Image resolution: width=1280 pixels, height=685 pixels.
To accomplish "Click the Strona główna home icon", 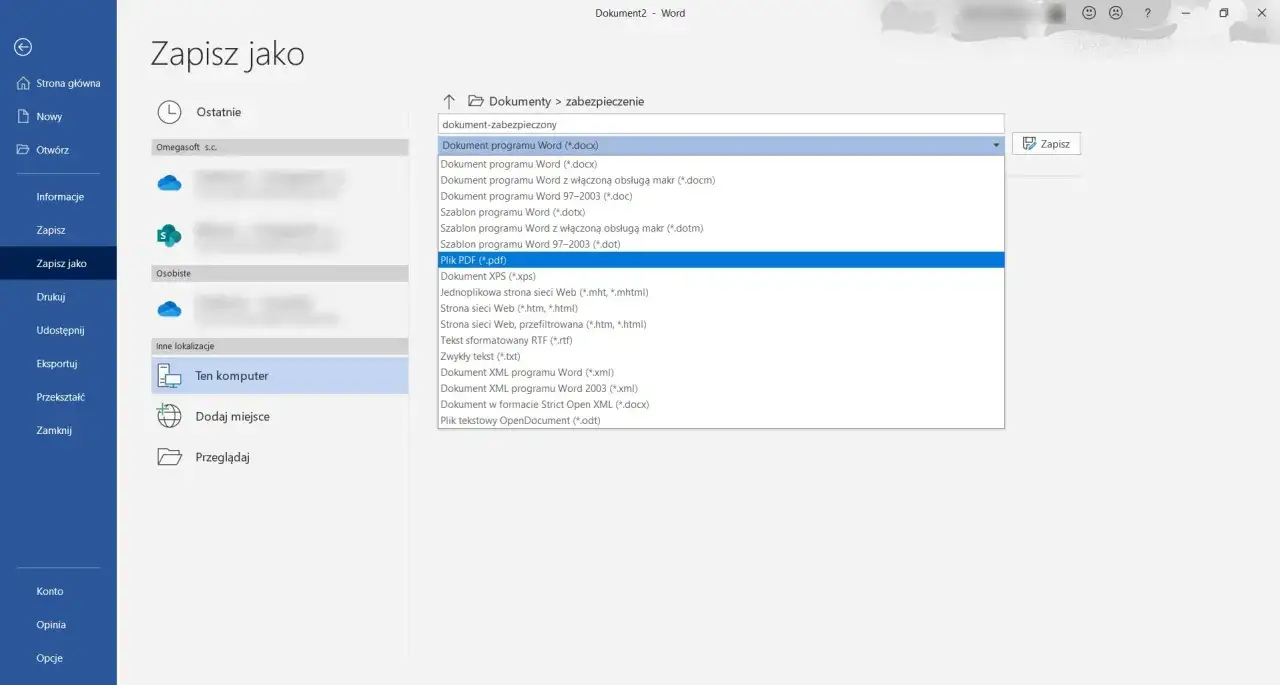I will [23, 83].
